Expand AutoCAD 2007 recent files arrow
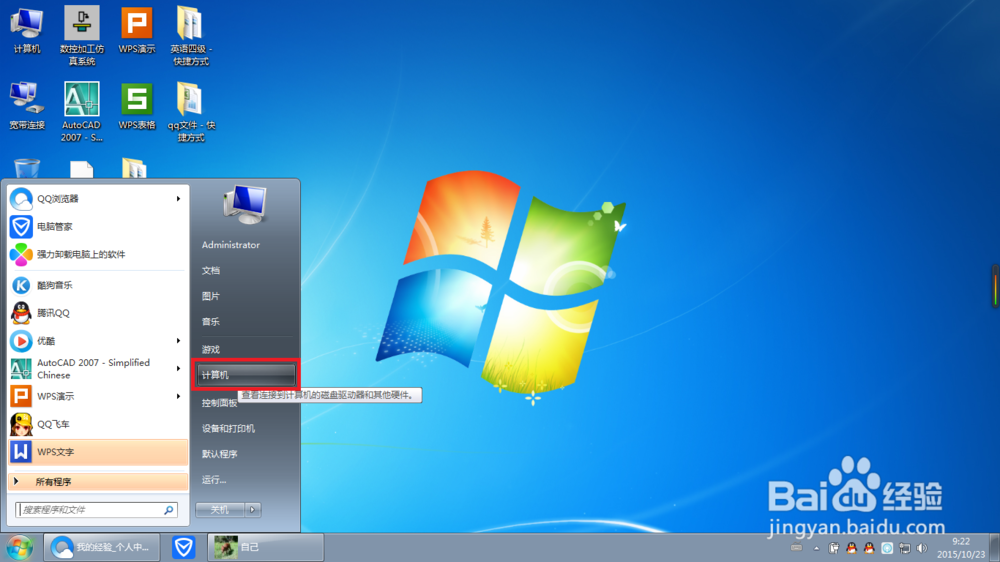1000x562 pixels. pyautogui.click(x=179, y=369)
